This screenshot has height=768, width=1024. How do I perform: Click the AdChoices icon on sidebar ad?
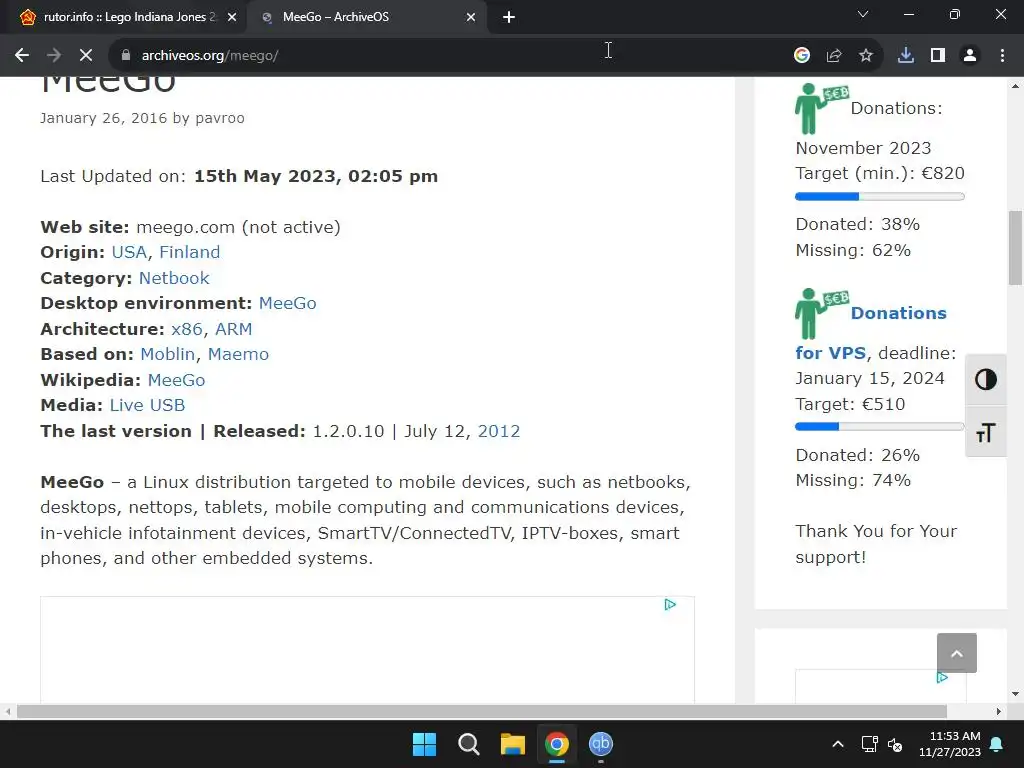(942, 678)
